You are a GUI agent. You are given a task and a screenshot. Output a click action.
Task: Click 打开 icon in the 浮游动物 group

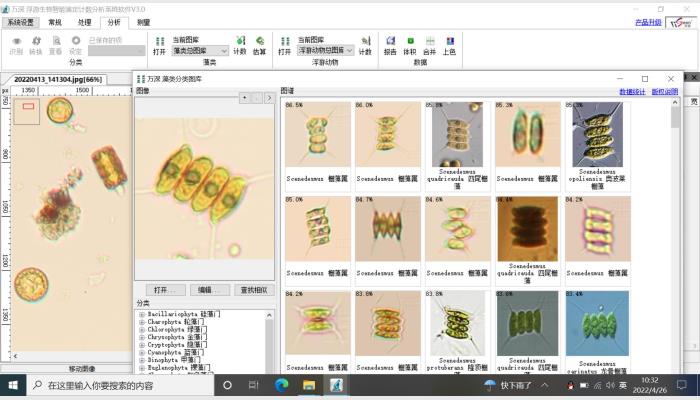pos(285,44)
